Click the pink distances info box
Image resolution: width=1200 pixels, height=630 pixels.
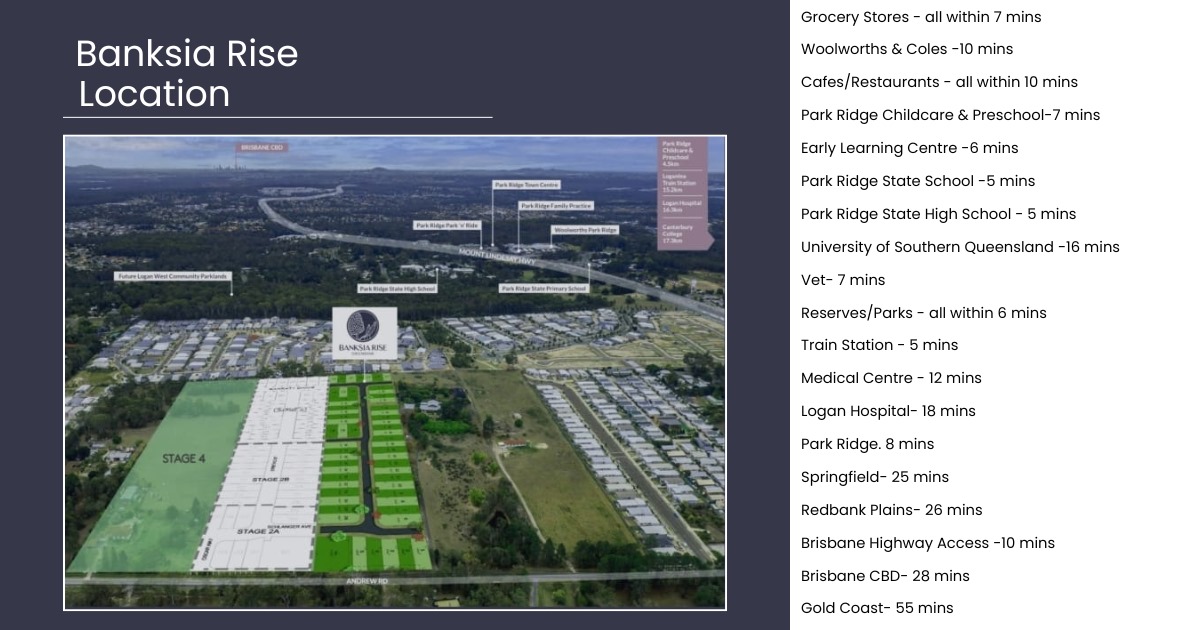click(x=684, y=193)
